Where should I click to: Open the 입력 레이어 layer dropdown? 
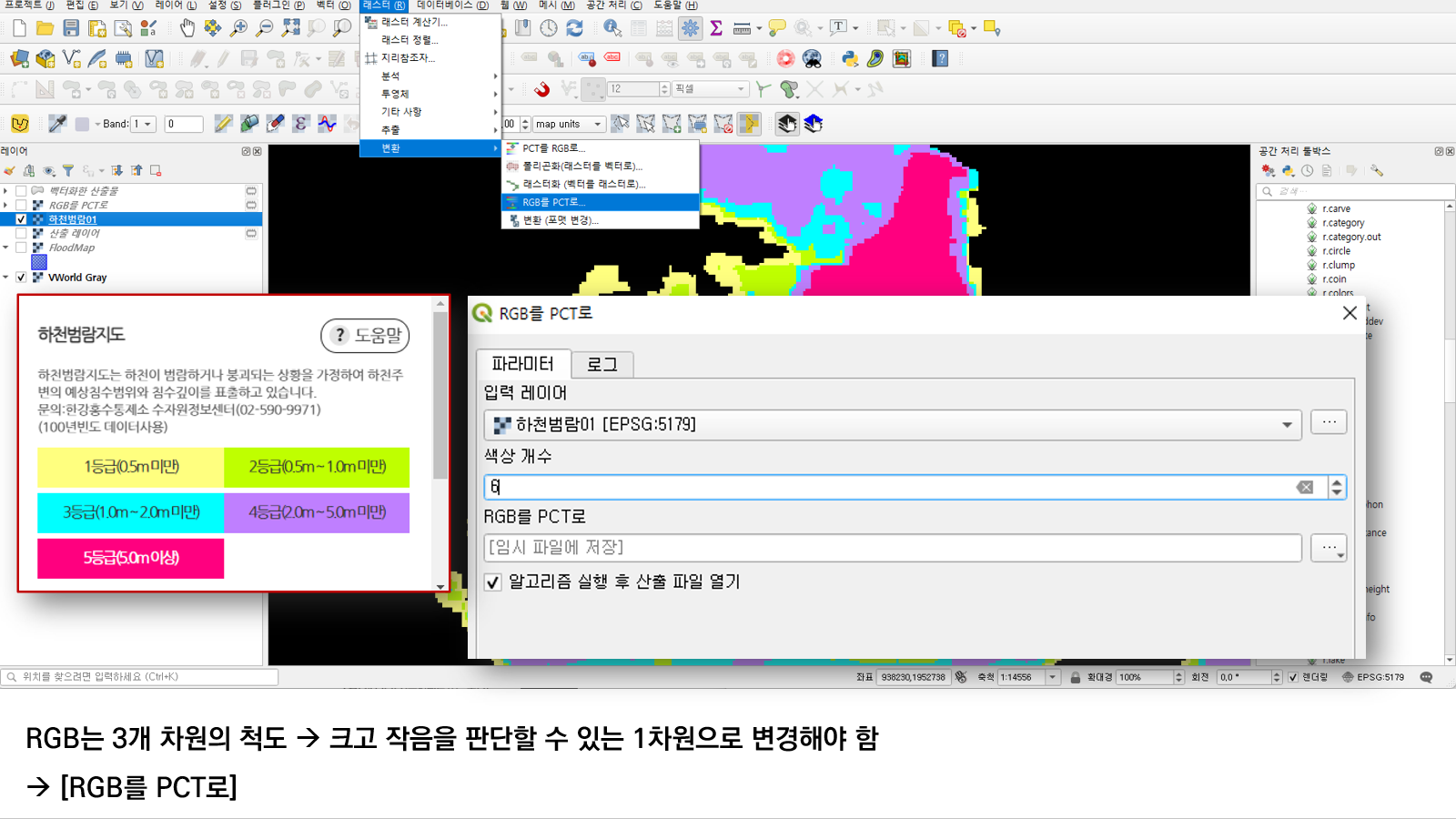pos(894,424)
